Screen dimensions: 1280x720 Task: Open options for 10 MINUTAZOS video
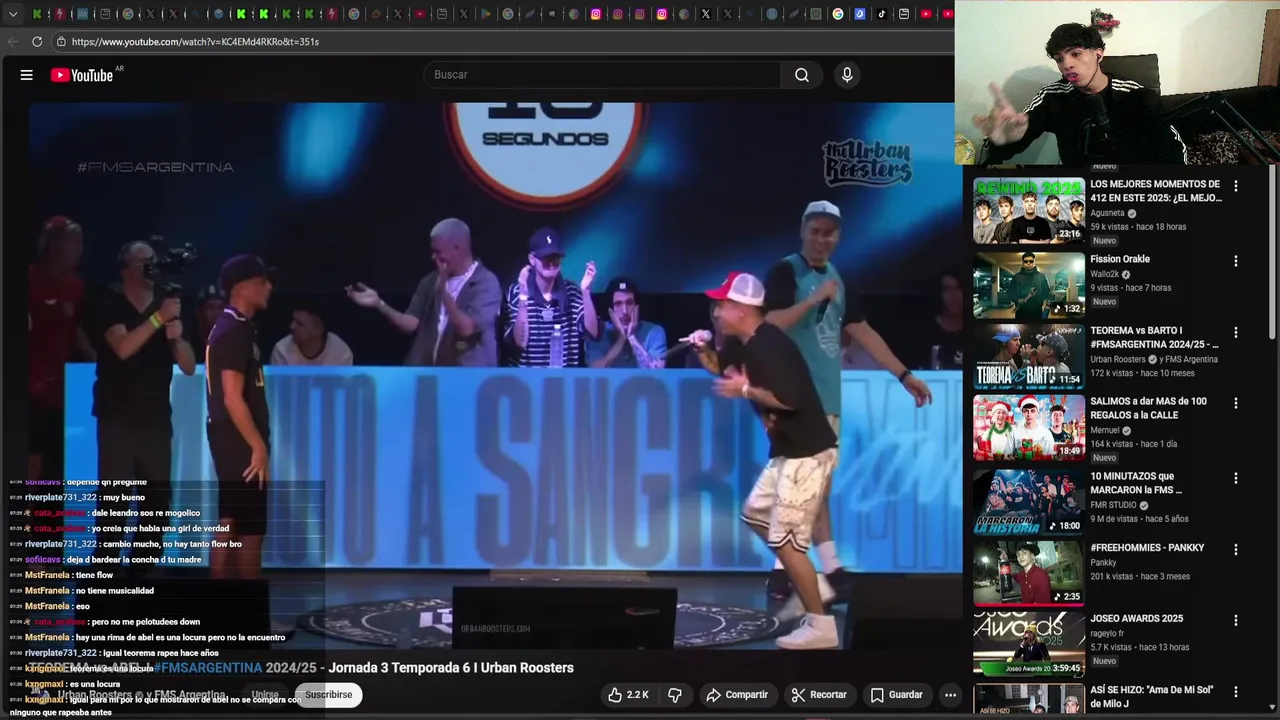click(1236, 478)
